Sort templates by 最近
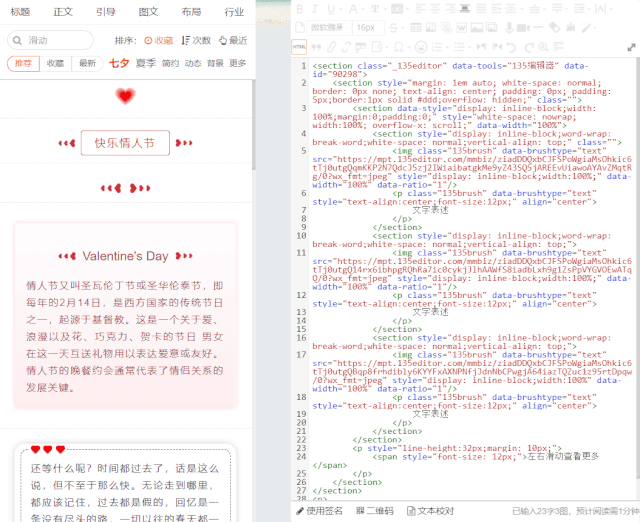Image resolution: width=640 pixels, height=522 pixels. [233, 40]
